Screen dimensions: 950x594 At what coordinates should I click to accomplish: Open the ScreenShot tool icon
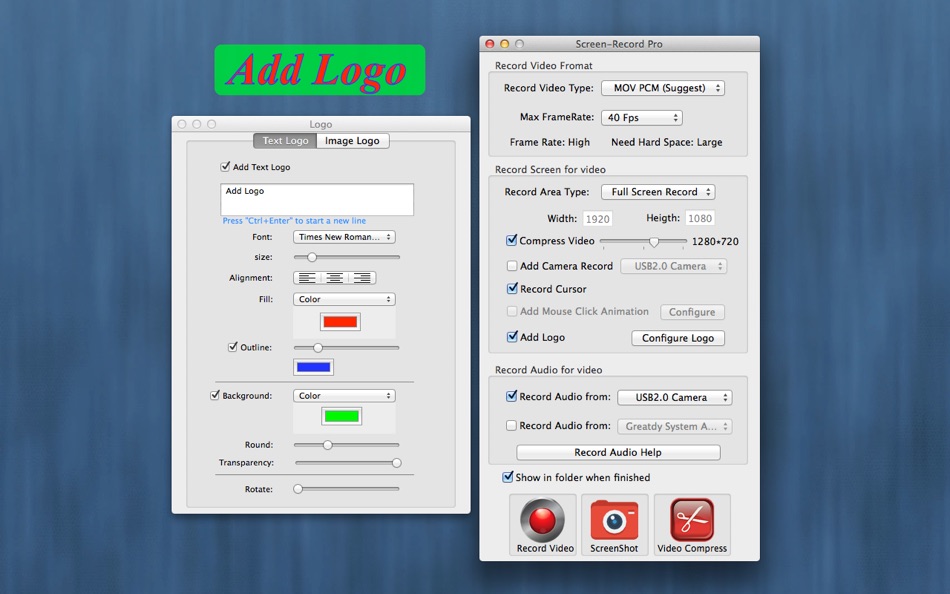pos(614,518)
